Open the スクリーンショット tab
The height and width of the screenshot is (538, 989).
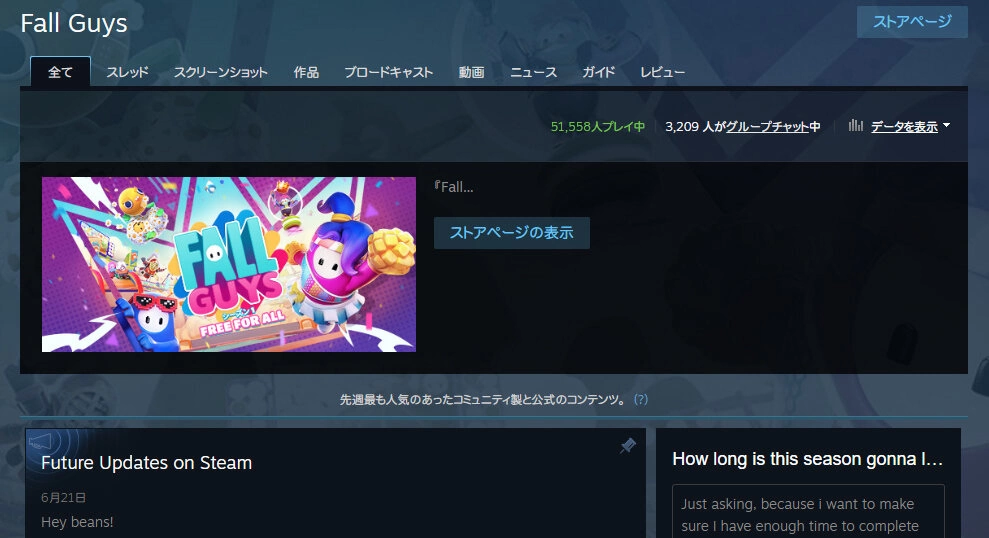coord(220,72)
